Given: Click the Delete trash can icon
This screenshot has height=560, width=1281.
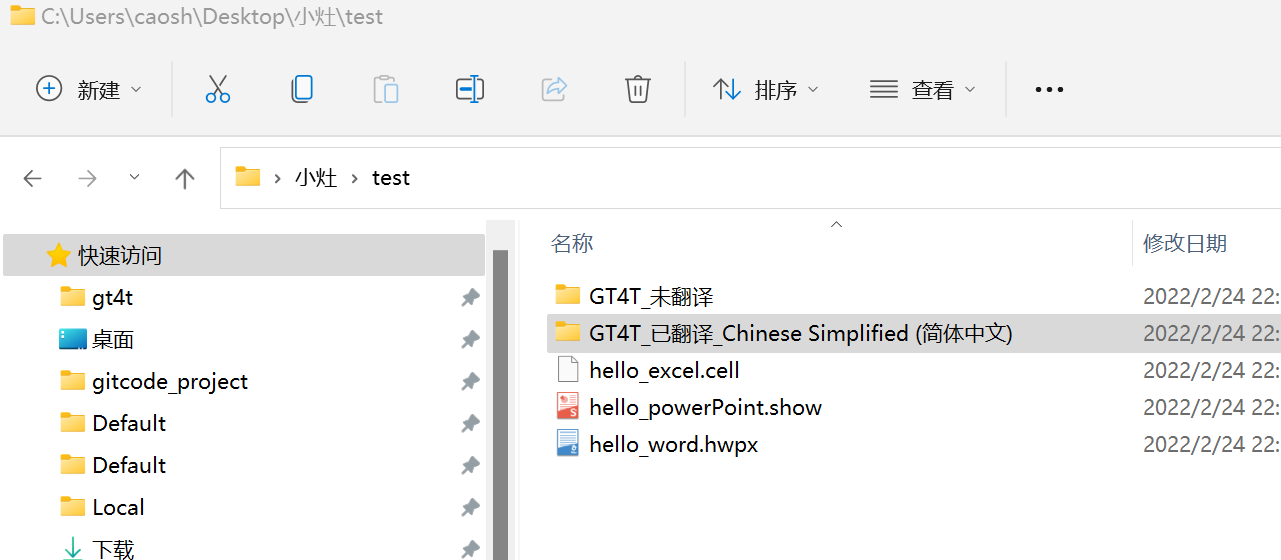Looking at the screenshot, I should tap(638, 89).
